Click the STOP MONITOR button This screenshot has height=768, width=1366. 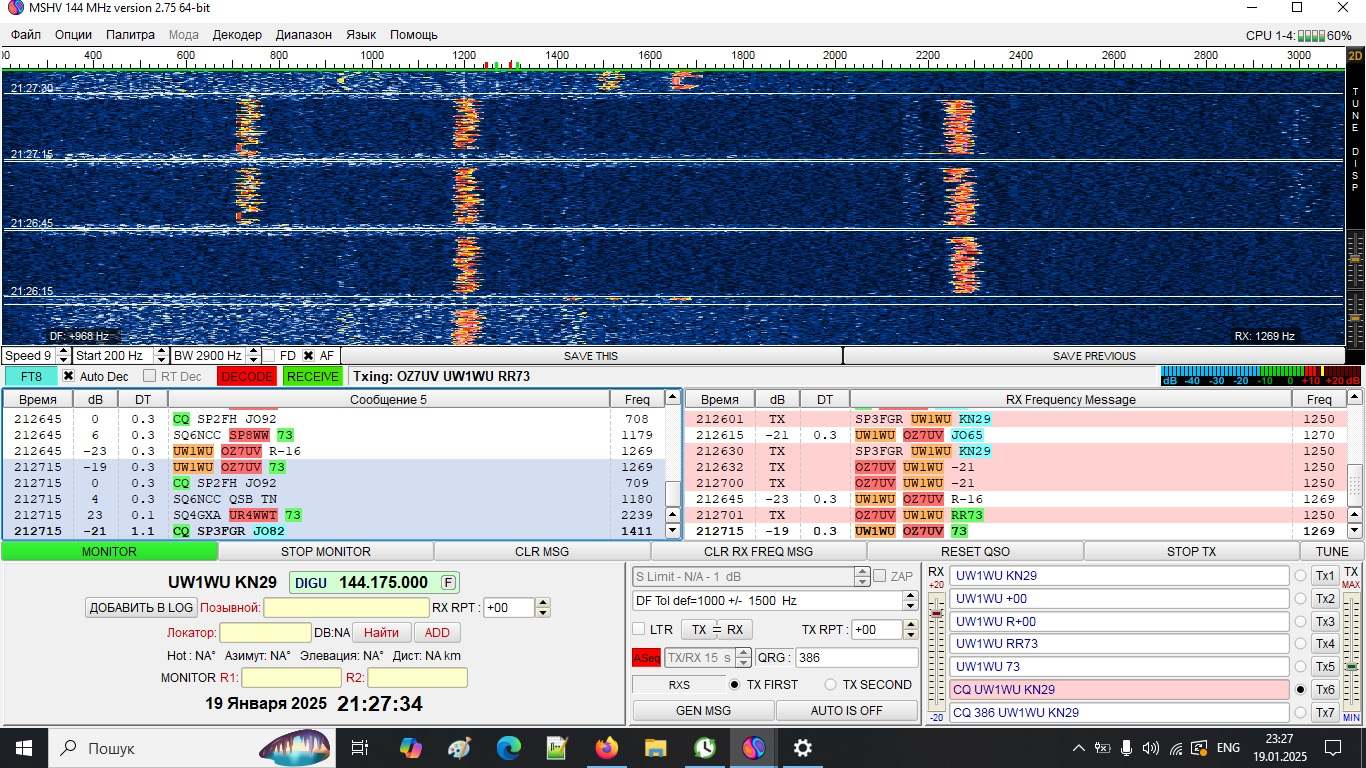click(326, 551)
